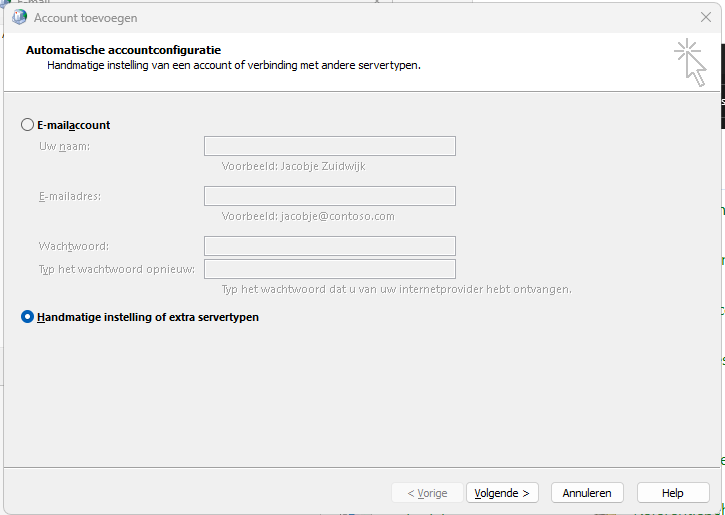This screenshot has width=725, height=515.
Task: Click the Uw naam text field
Action: tap(330, 146)
